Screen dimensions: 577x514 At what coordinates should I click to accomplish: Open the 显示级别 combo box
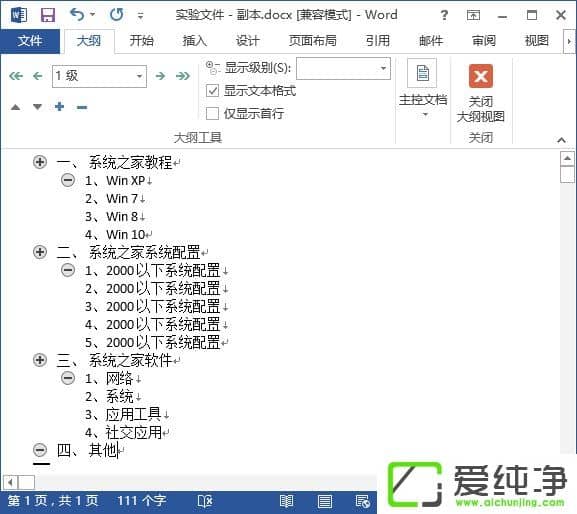coord(343,68)
